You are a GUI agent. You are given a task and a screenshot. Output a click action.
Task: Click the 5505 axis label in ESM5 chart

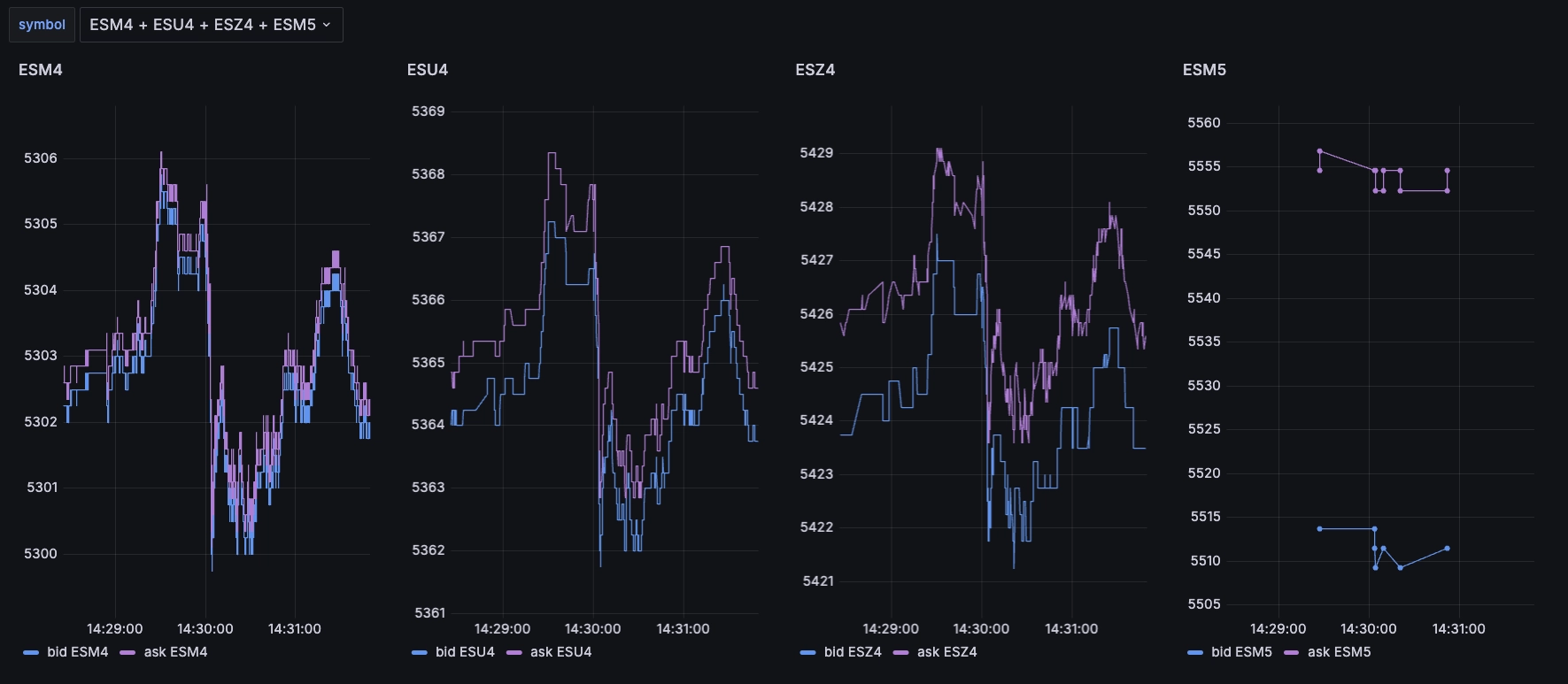coord(1204,604)
